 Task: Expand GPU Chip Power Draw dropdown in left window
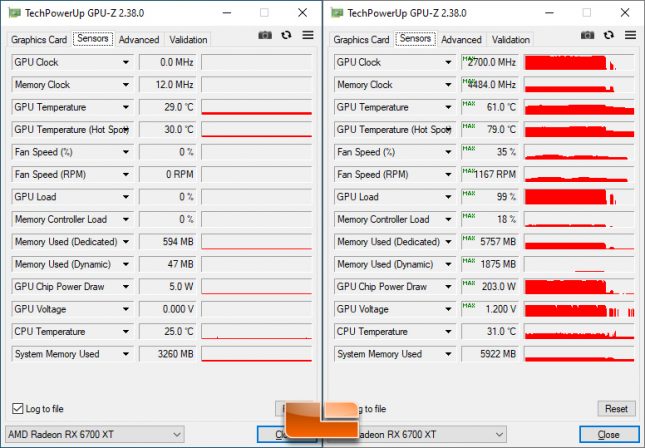pos(126,287)
